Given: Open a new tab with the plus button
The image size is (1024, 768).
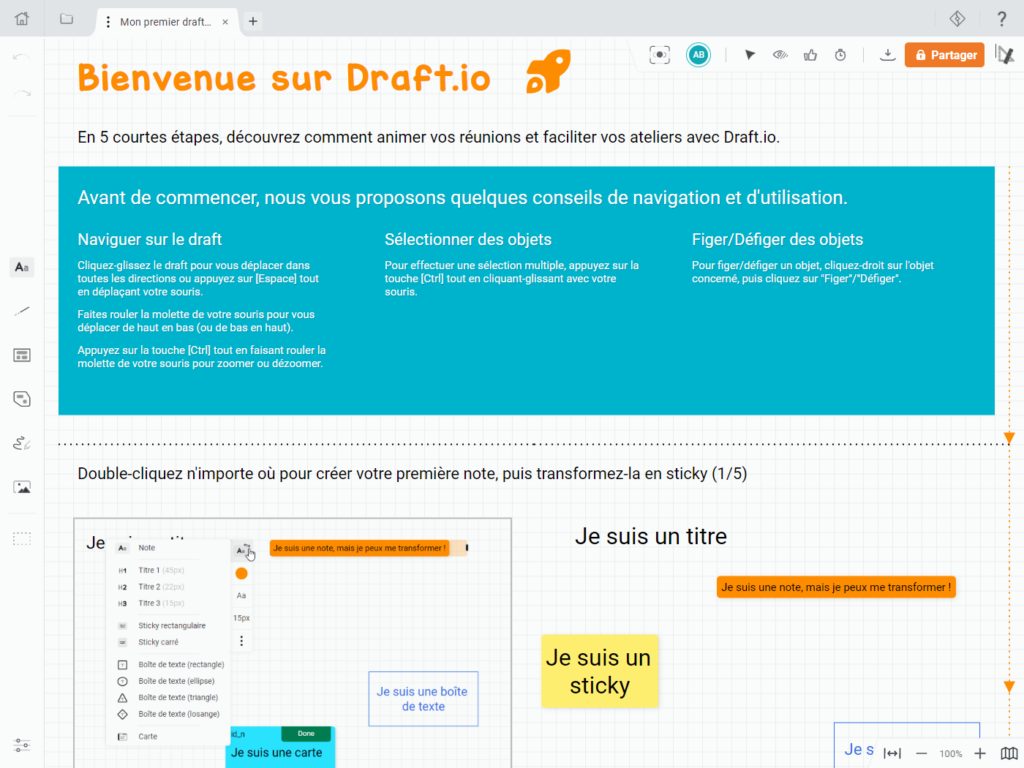Looking at the screenshot, I should pyautogui.click(x=253, y=22).
